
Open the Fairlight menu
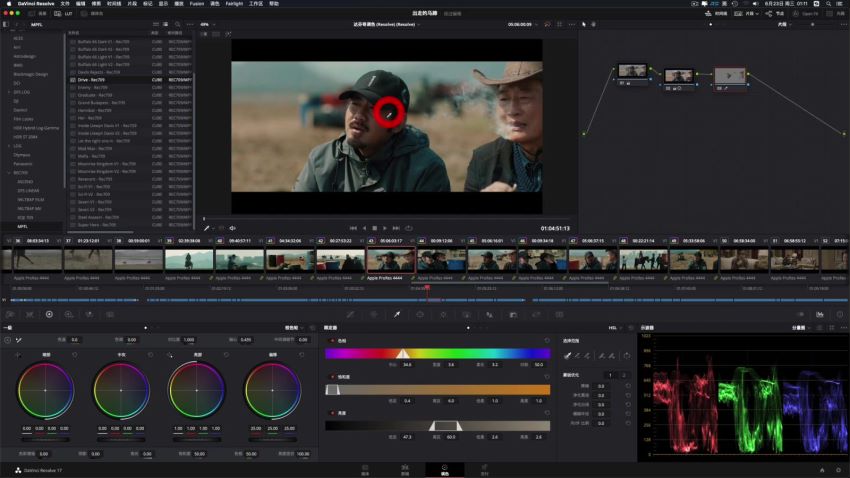(x=234, y=3)
